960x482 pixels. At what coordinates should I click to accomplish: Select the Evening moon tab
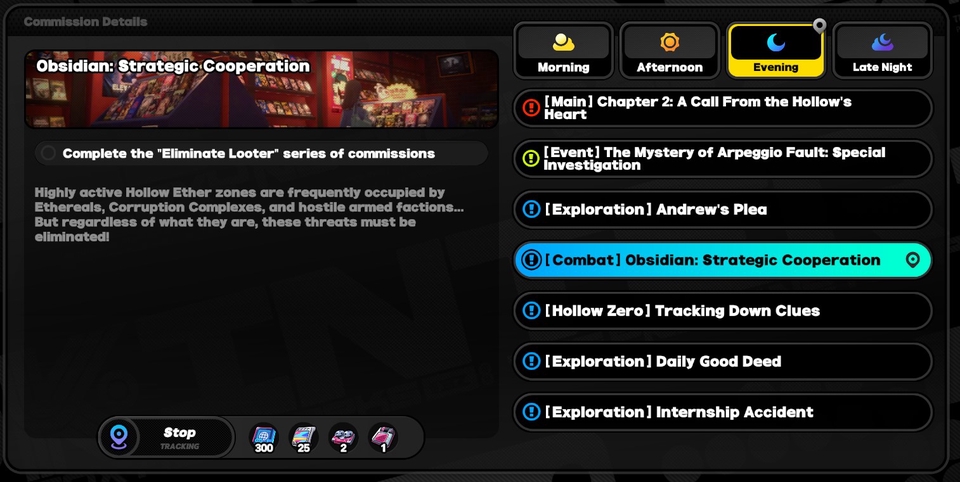click(776, 51)
